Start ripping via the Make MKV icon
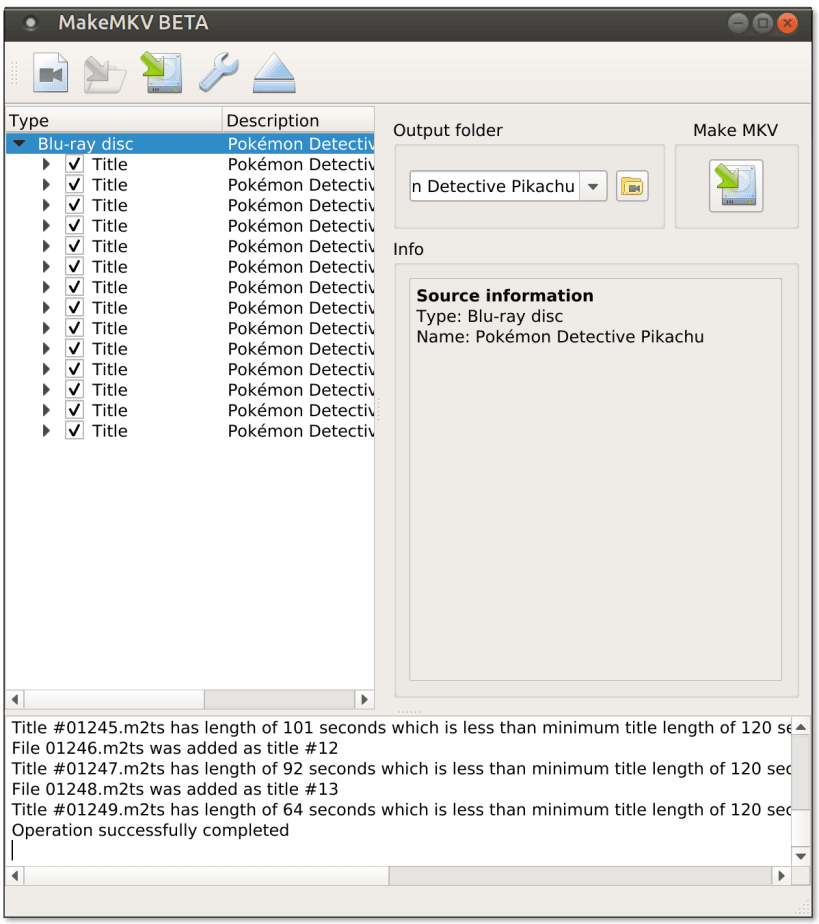Screen dimensions: 819x924 736,186
